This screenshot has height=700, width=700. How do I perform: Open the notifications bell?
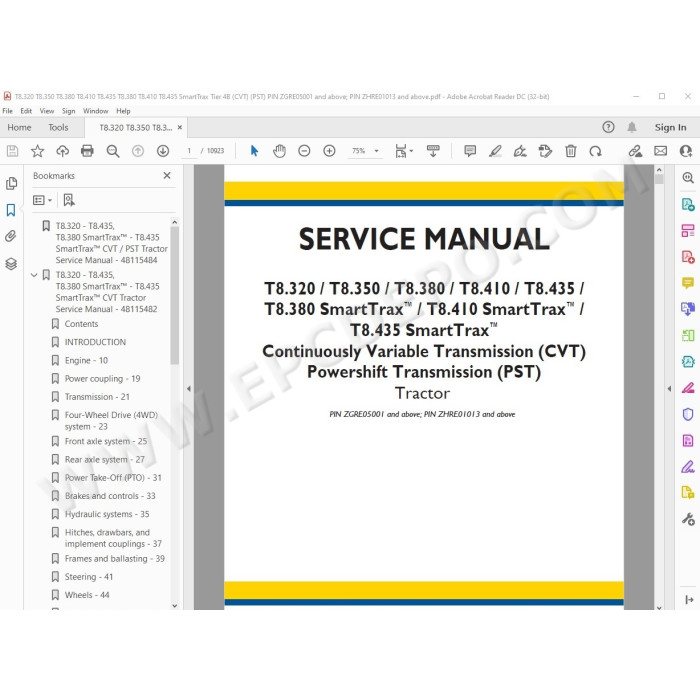[632, 128]
